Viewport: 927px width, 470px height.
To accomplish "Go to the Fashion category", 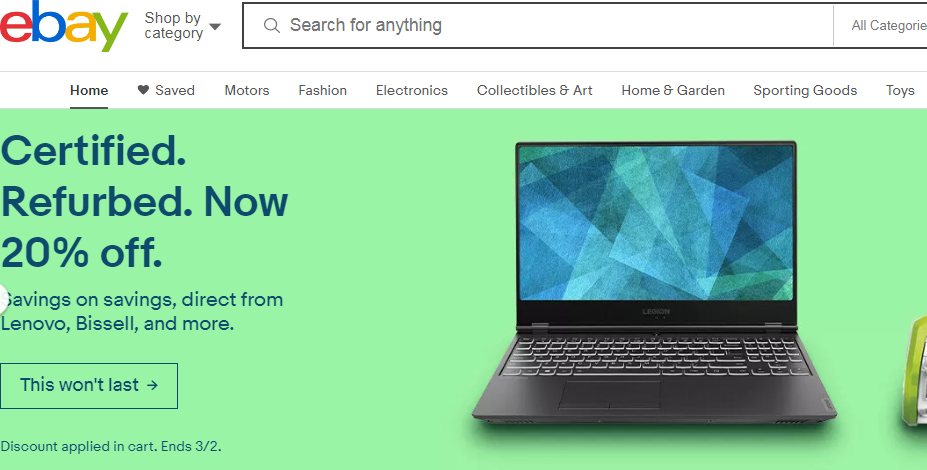I will point(322,90).
